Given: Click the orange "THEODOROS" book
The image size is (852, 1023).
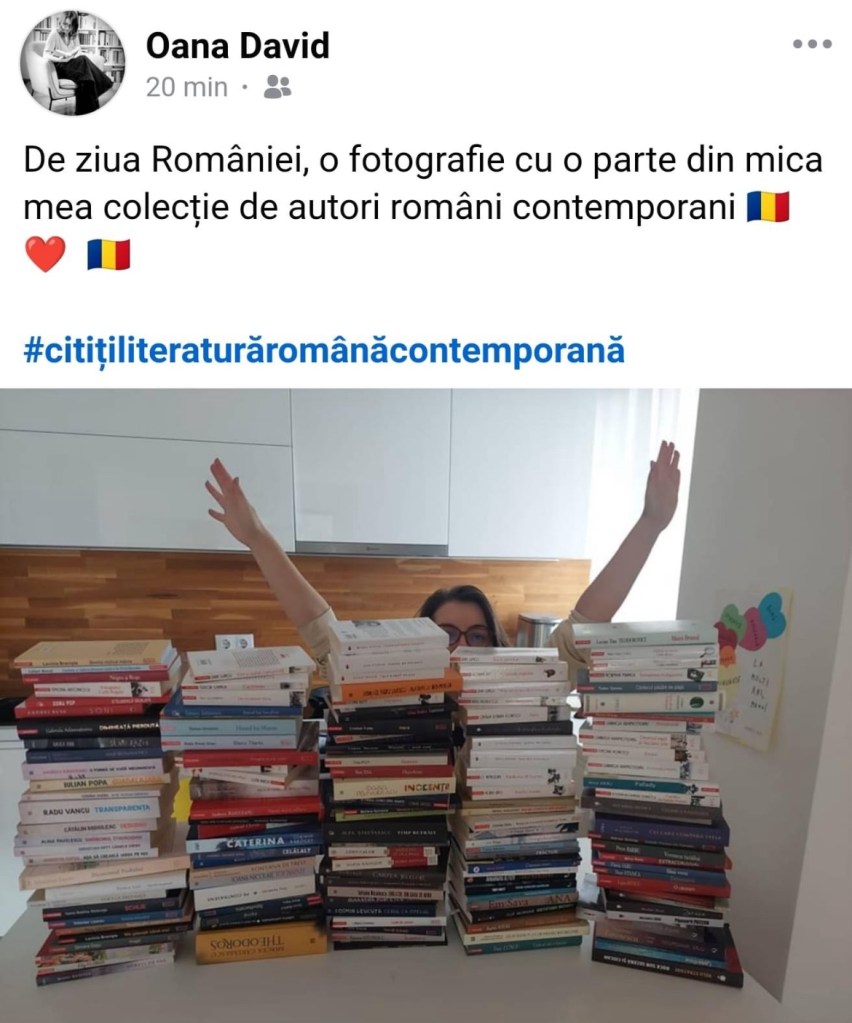Looking at the screenshot, I should coord(260,944).
